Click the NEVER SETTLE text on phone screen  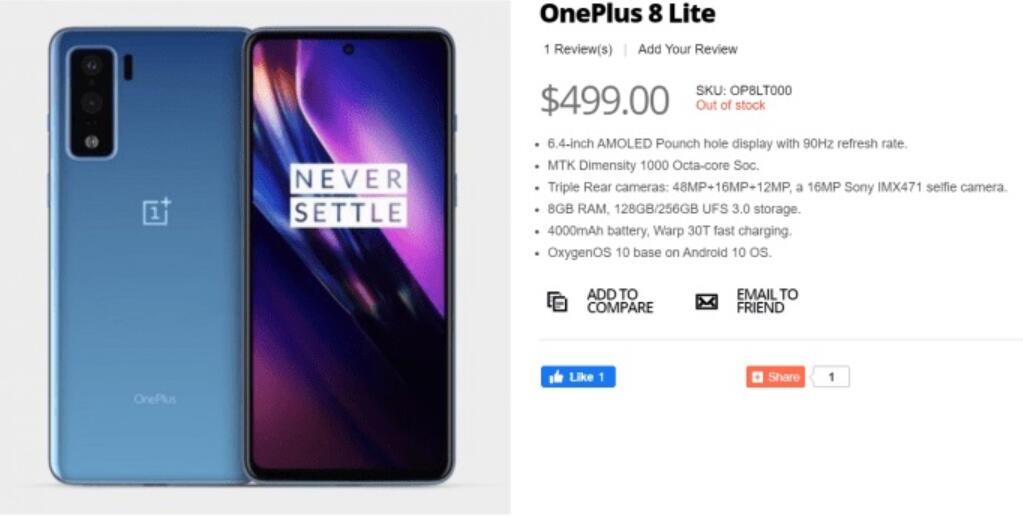coord(349,196)
